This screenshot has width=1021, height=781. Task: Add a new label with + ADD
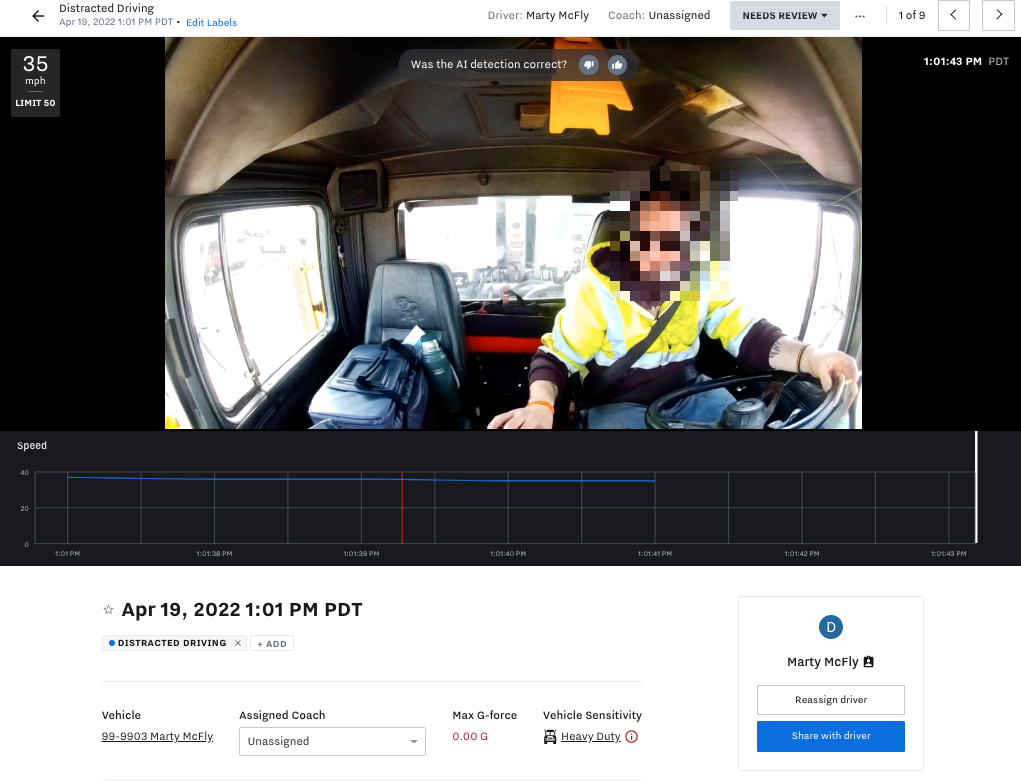(272, 644)
